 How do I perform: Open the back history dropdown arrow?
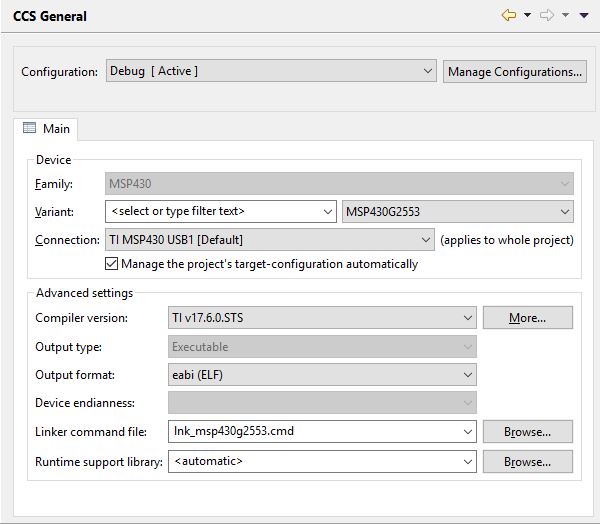pos(527,16)
